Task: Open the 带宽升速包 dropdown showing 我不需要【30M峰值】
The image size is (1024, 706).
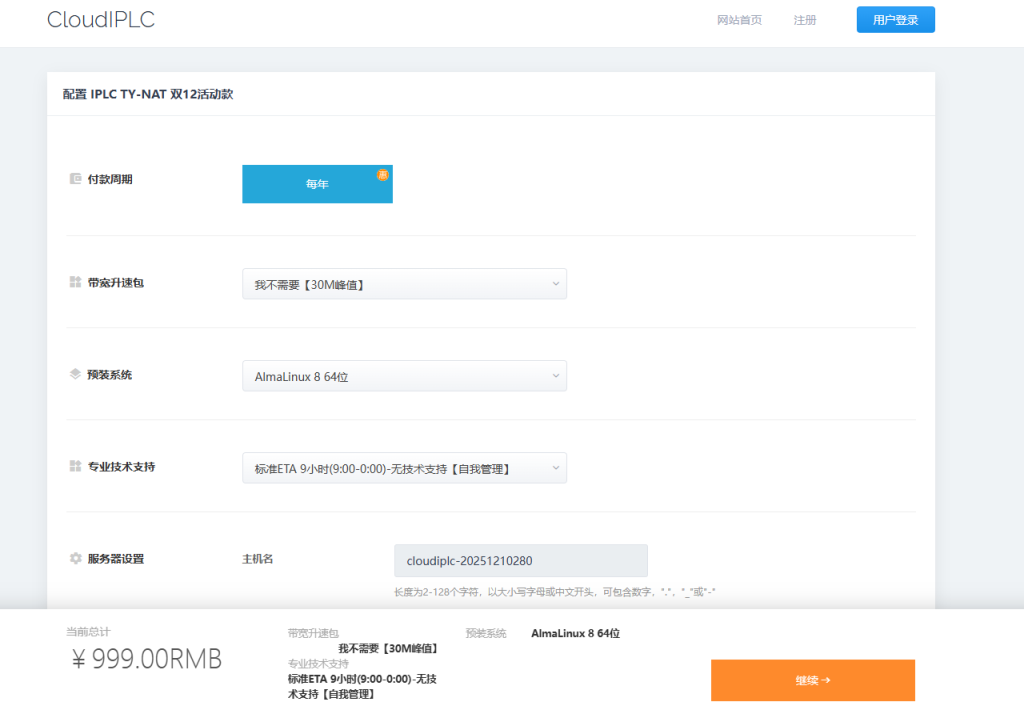Action: click(404, 284)
